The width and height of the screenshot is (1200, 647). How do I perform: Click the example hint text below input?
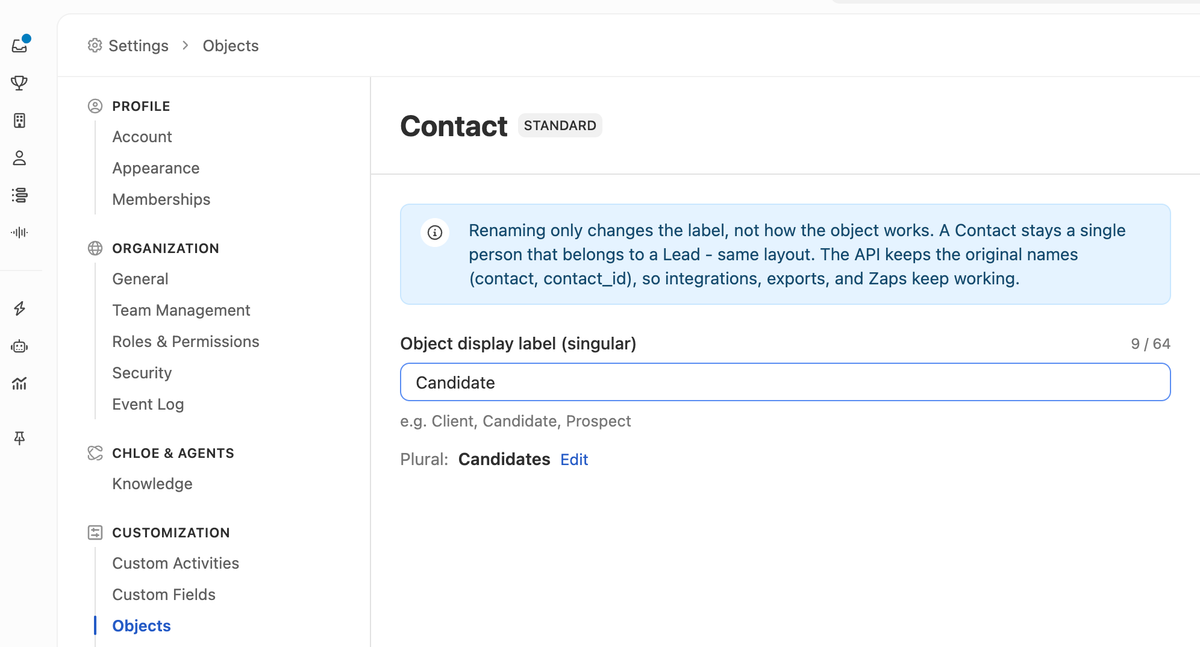(515, 421)
